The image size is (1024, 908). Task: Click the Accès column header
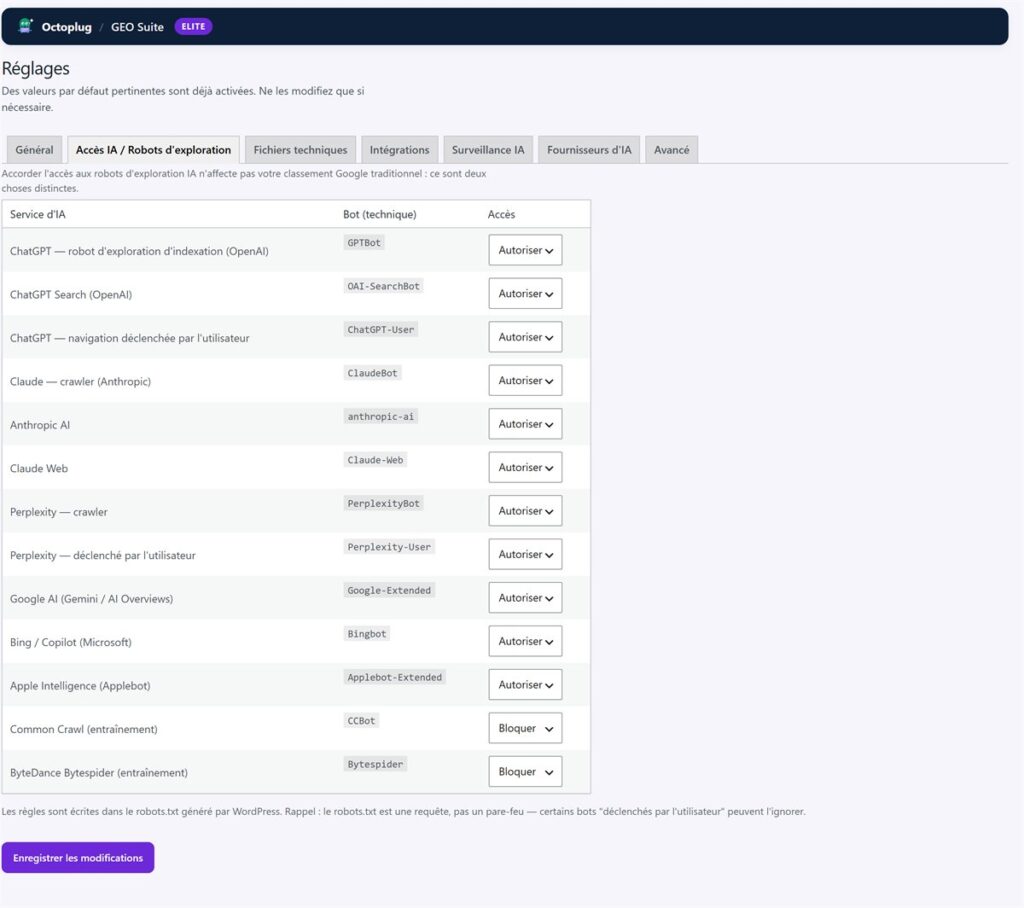(x=502, y=214)
